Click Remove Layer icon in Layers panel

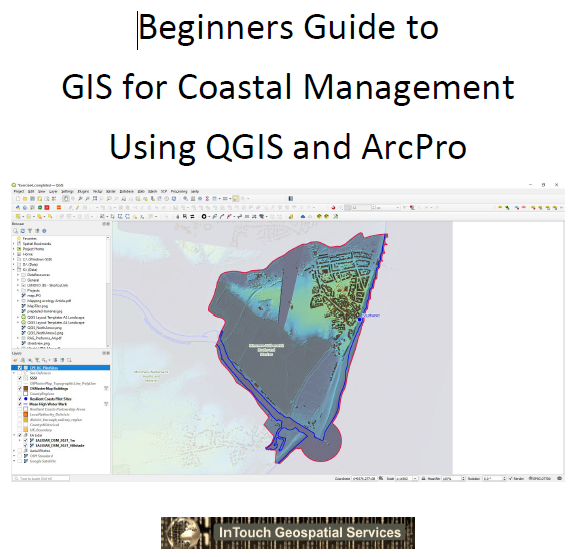[69, 360]
